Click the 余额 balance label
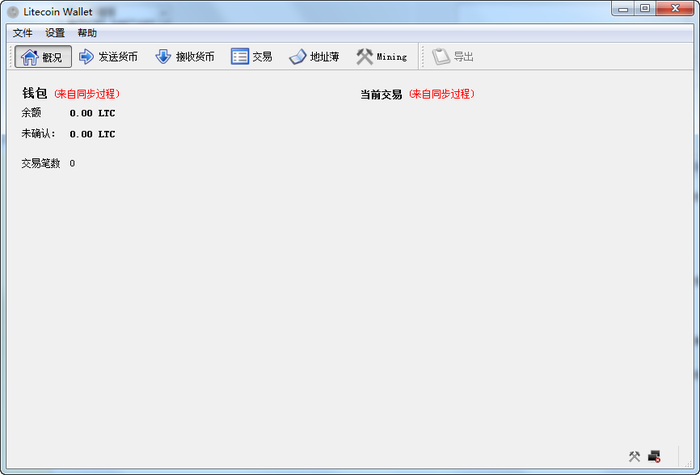Image resolution: width=700 pixels, height=475 pixels. coord(31,113)
